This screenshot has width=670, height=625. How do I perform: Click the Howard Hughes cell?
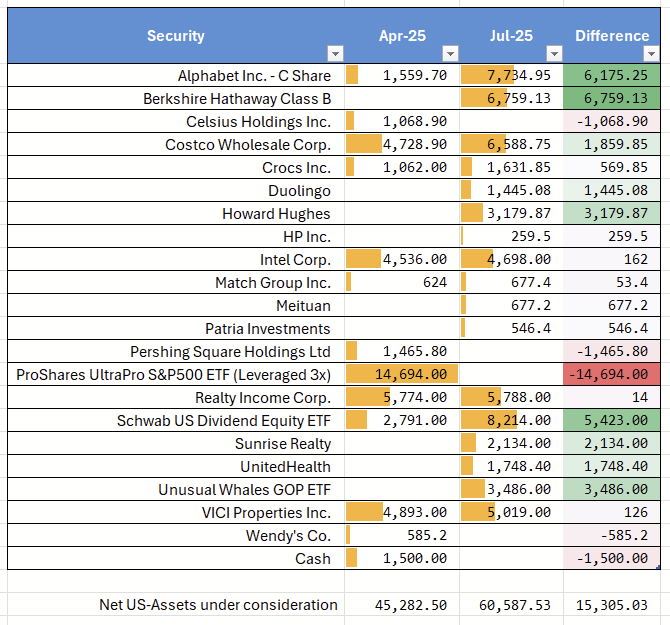tap(176, 214)
